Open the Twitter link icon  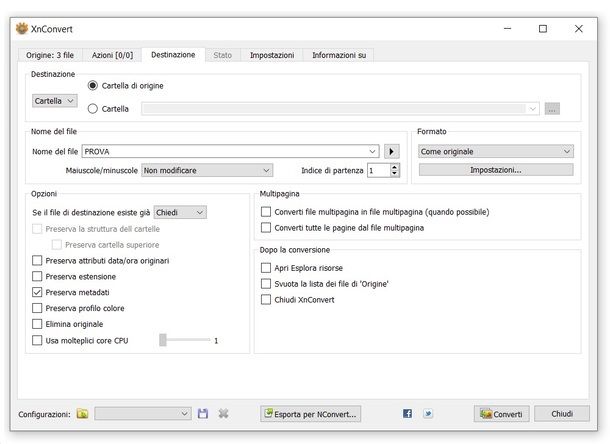tap(428, 413)
